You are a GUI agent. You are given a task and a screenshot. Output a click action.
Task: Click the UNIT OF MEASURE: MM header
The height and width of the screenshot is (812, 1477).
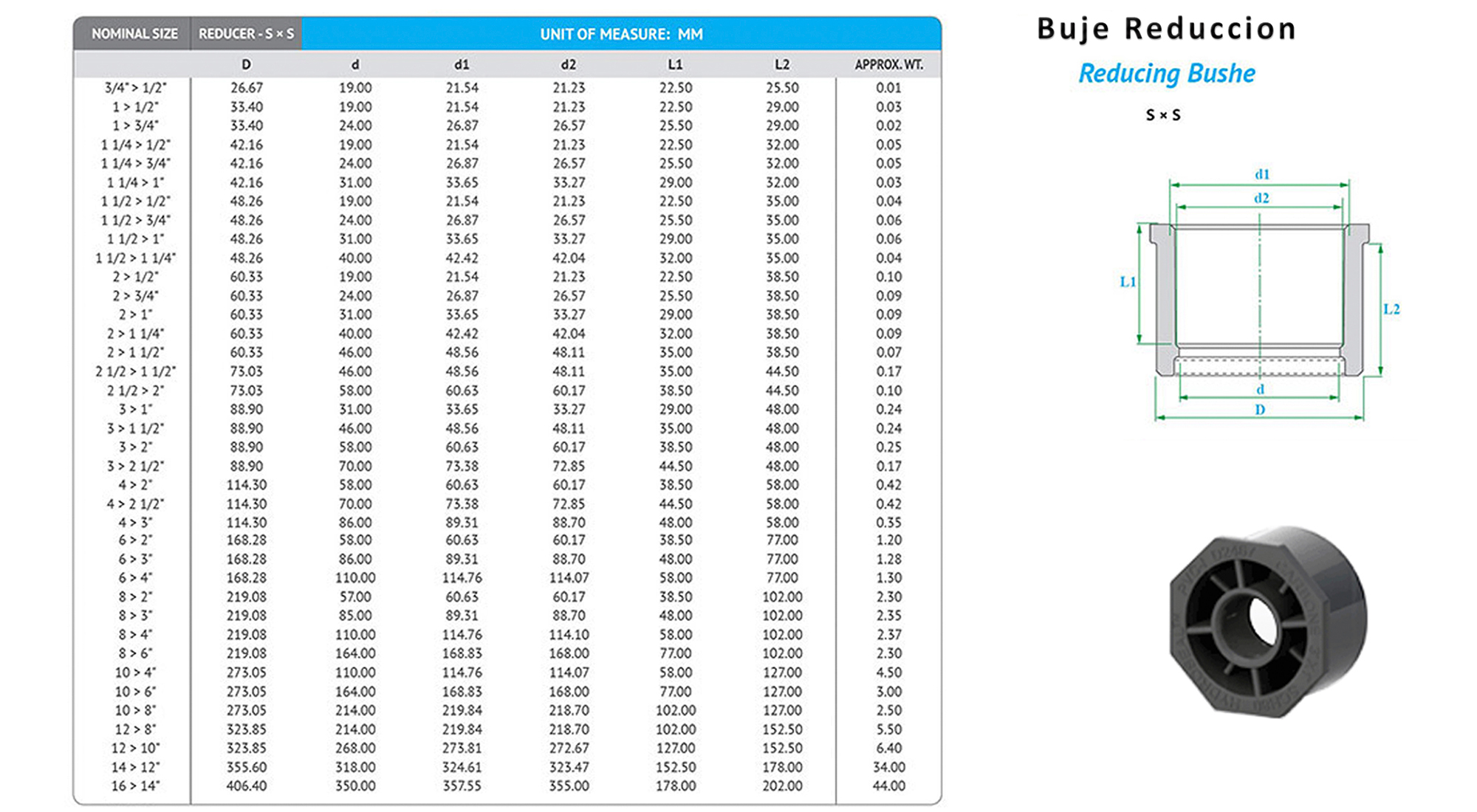tap(621, 34)
